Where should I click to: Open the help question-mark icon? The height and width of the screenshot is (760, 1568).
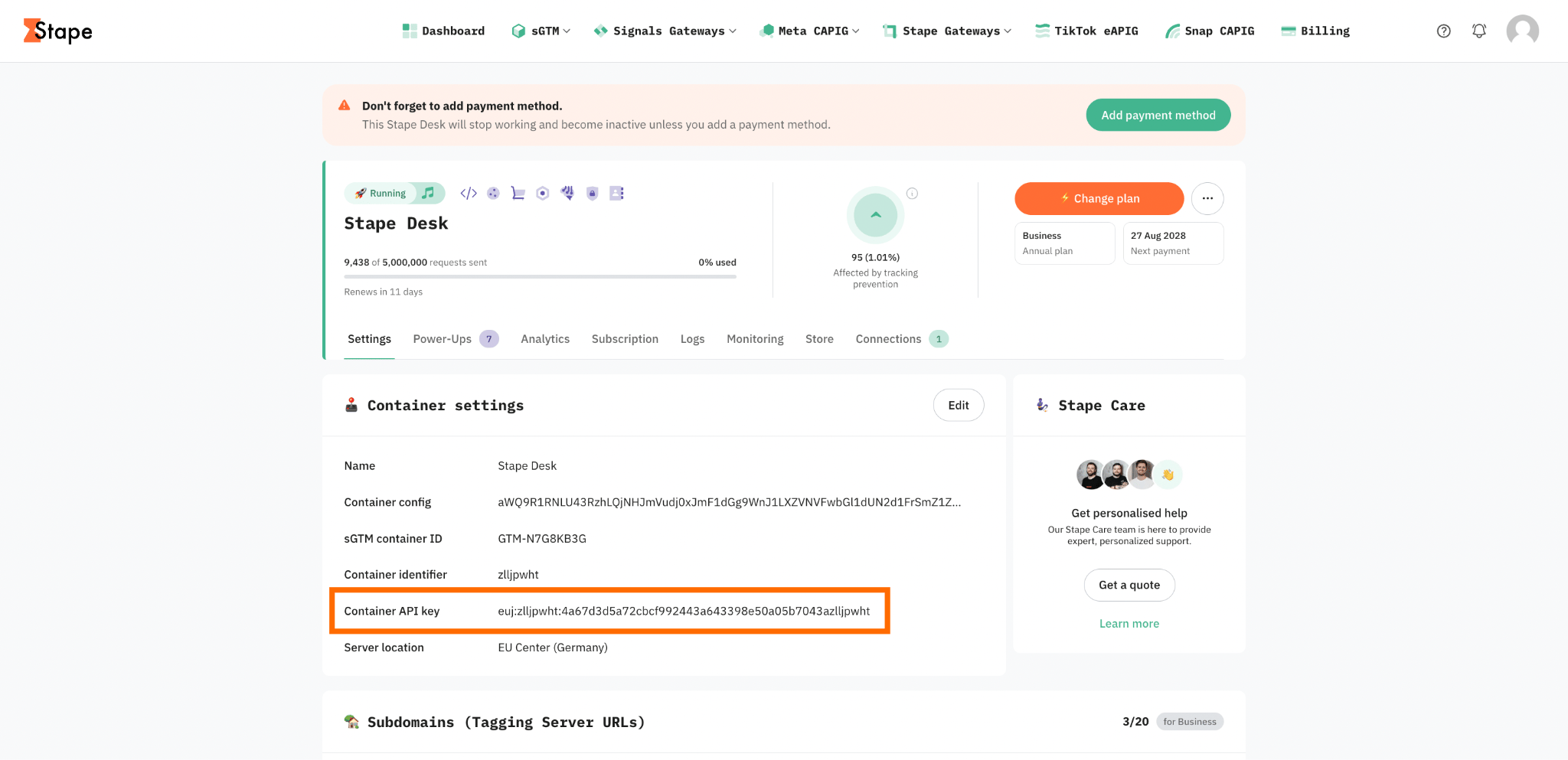coord(1443,31)
